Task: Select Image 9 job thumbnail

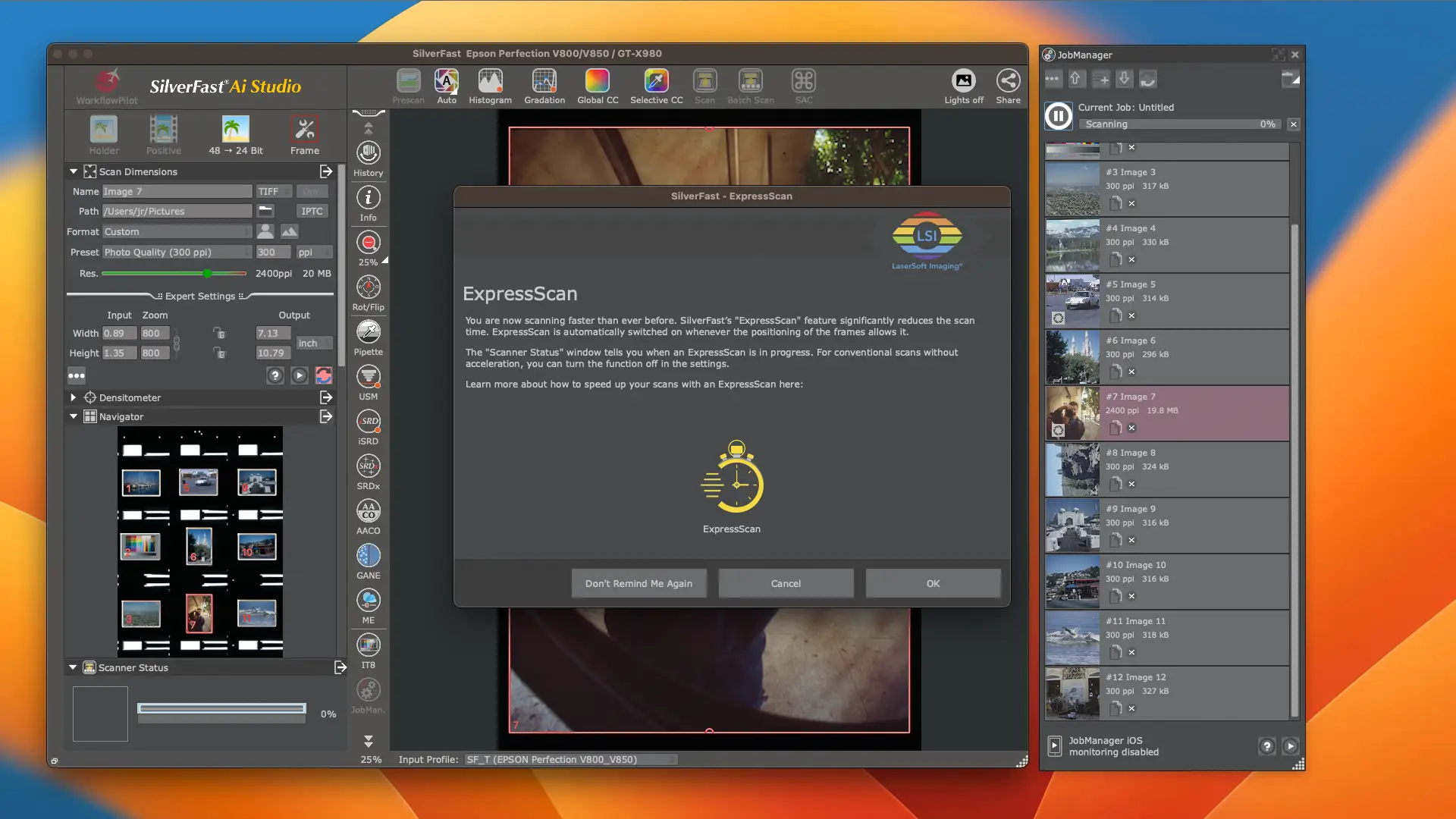Action: tap(1072, 525)
